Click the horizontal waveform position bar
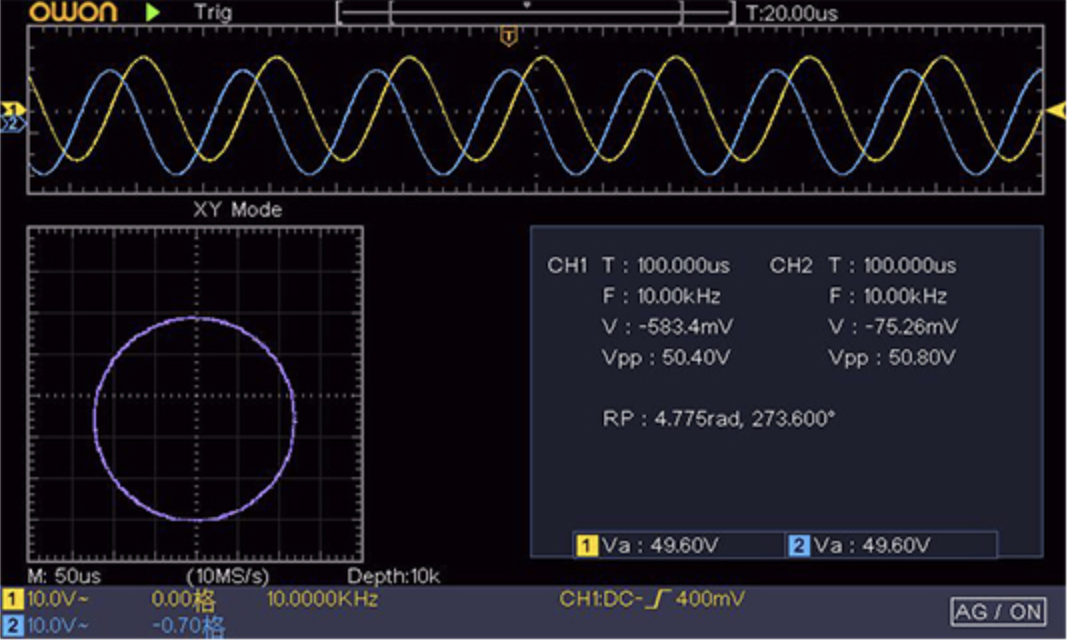This screenshot has width=1067, height=643. point(535,13)
